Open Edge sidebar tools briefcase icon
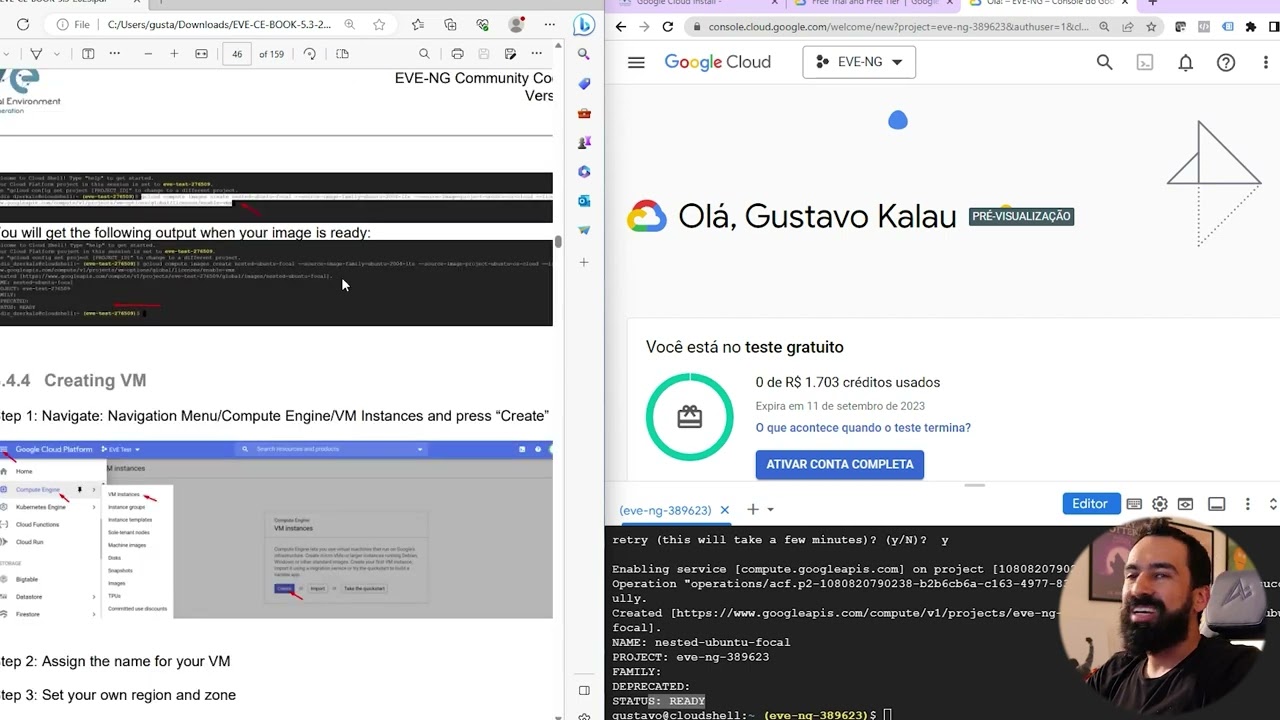Image resolution: width=1280 pixels, height=720 pixels. [x=584, y=113]
